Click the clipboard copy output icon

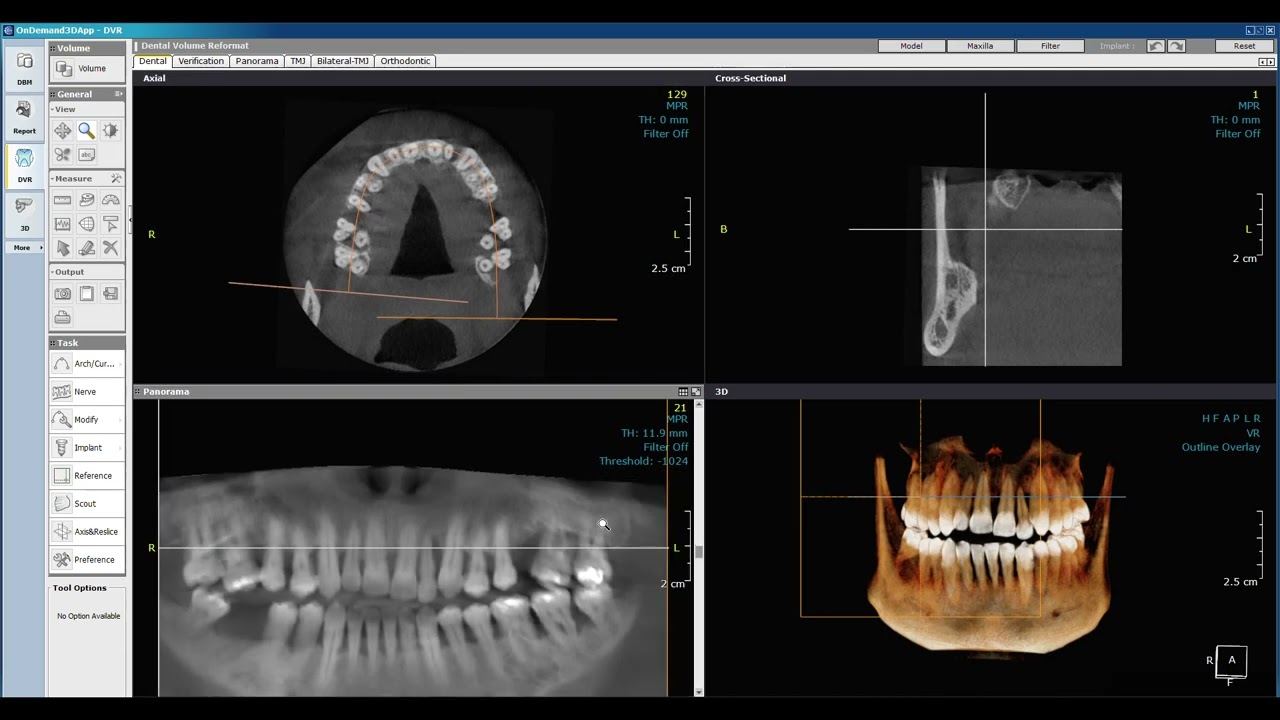click(x=87, y=293)
